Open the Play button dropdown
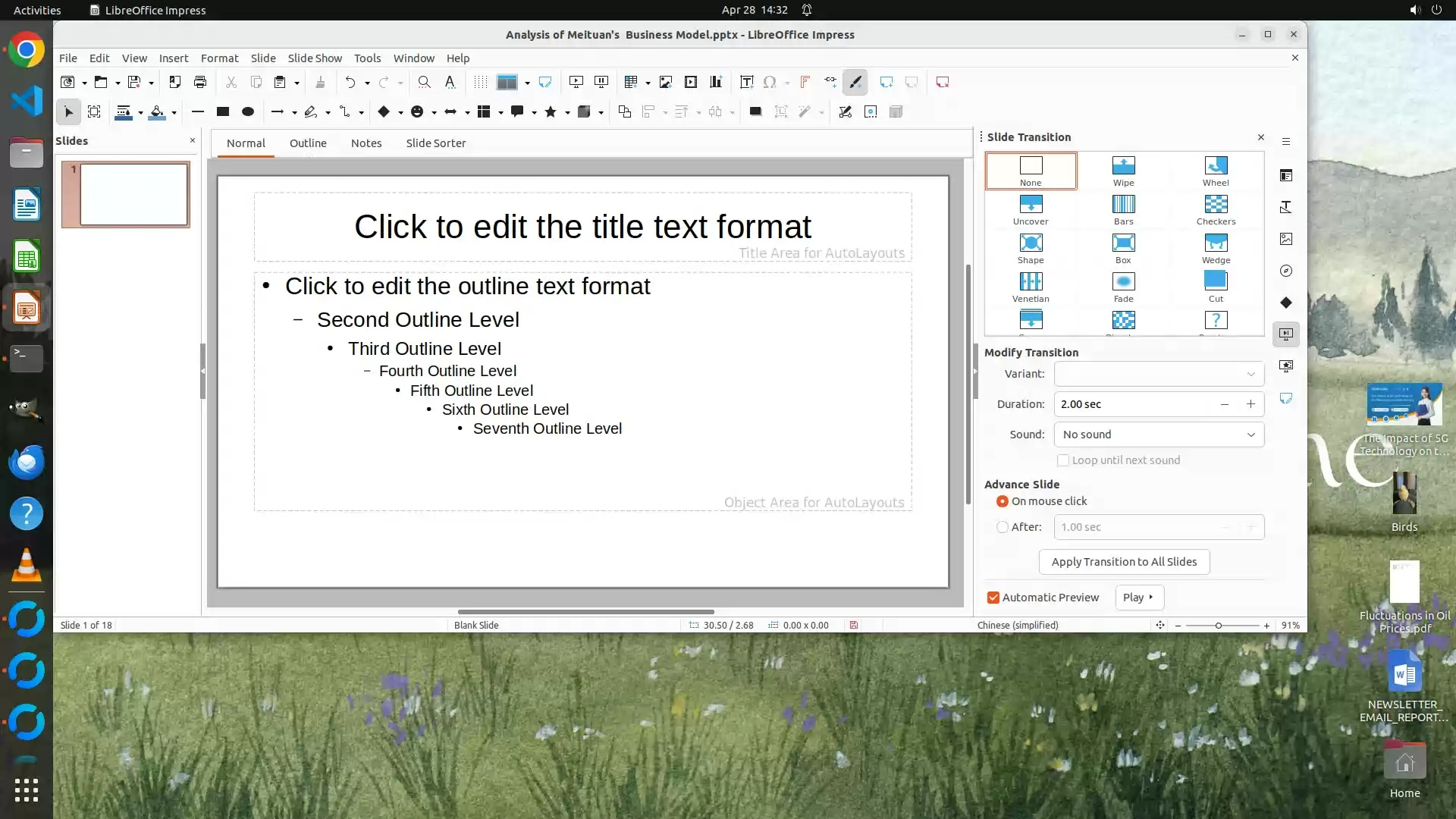 coord(1138,598)
